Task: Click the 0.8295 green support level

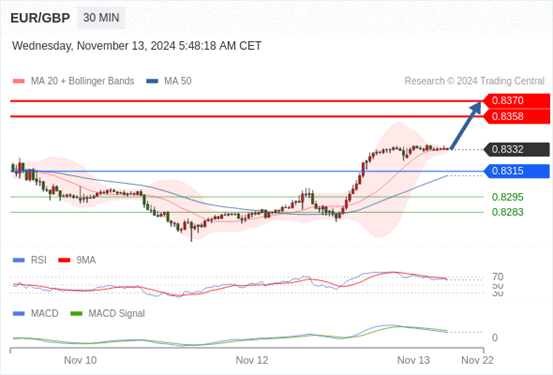Action: click(x=508, y=197)
